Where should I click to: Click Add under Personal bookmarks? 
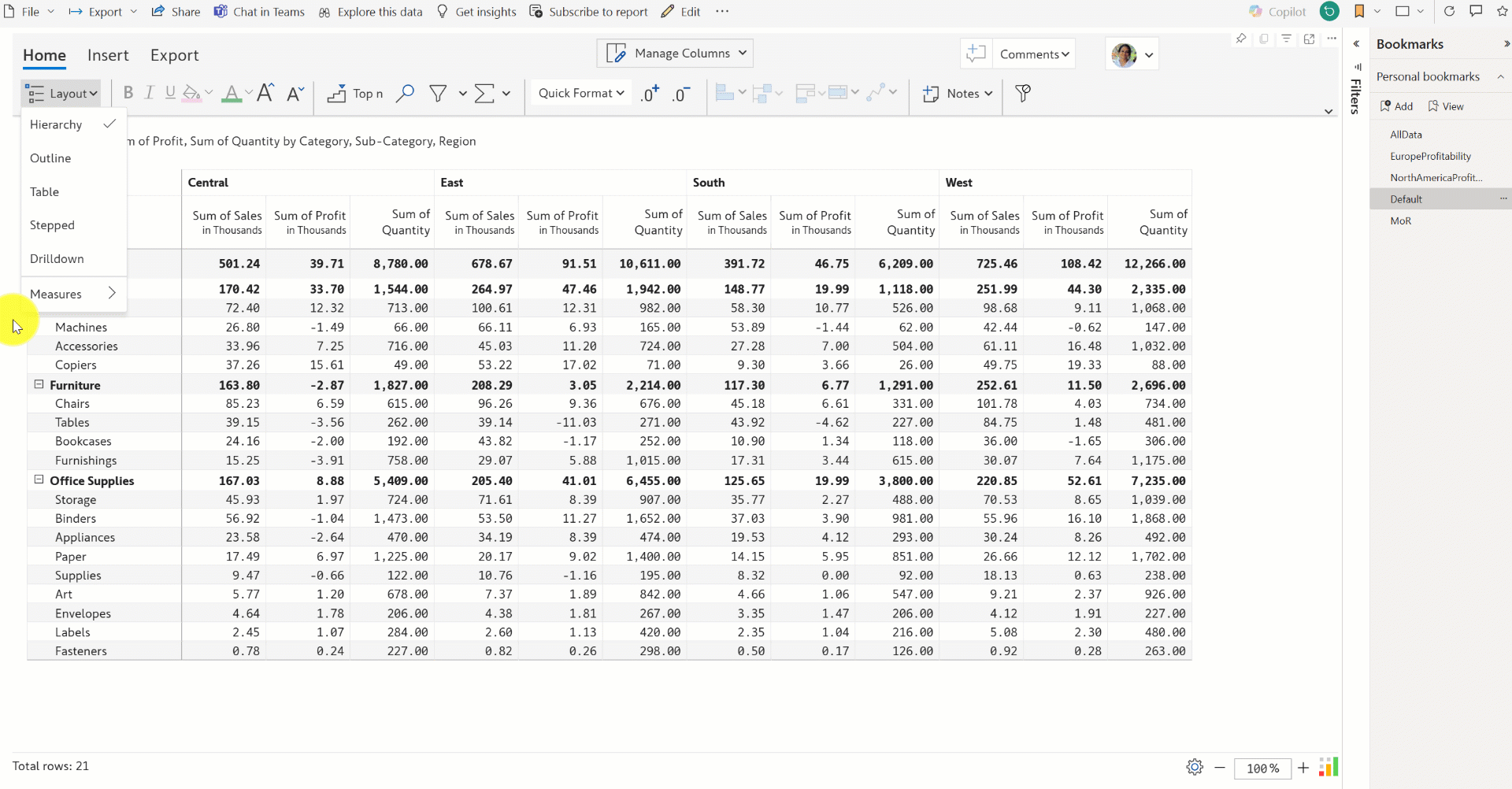click(1397, 106)
